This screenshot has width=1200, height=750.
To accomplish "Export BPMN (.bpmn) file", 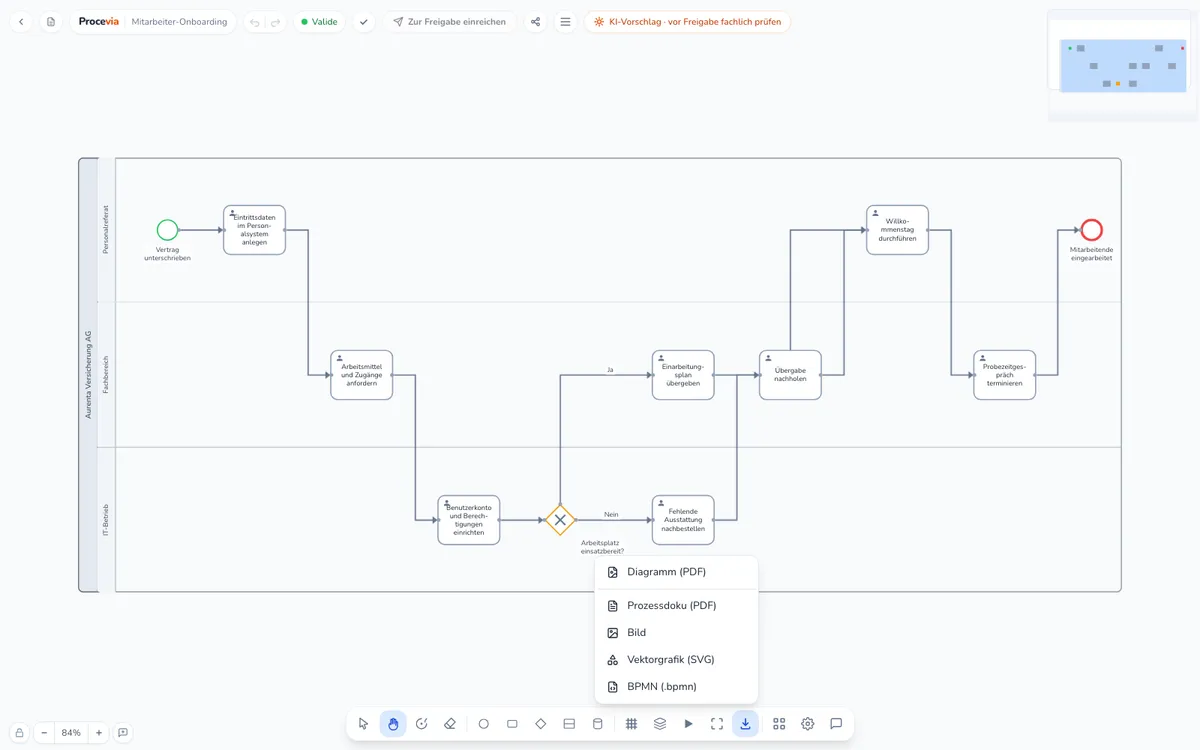I will coord(676,687).
